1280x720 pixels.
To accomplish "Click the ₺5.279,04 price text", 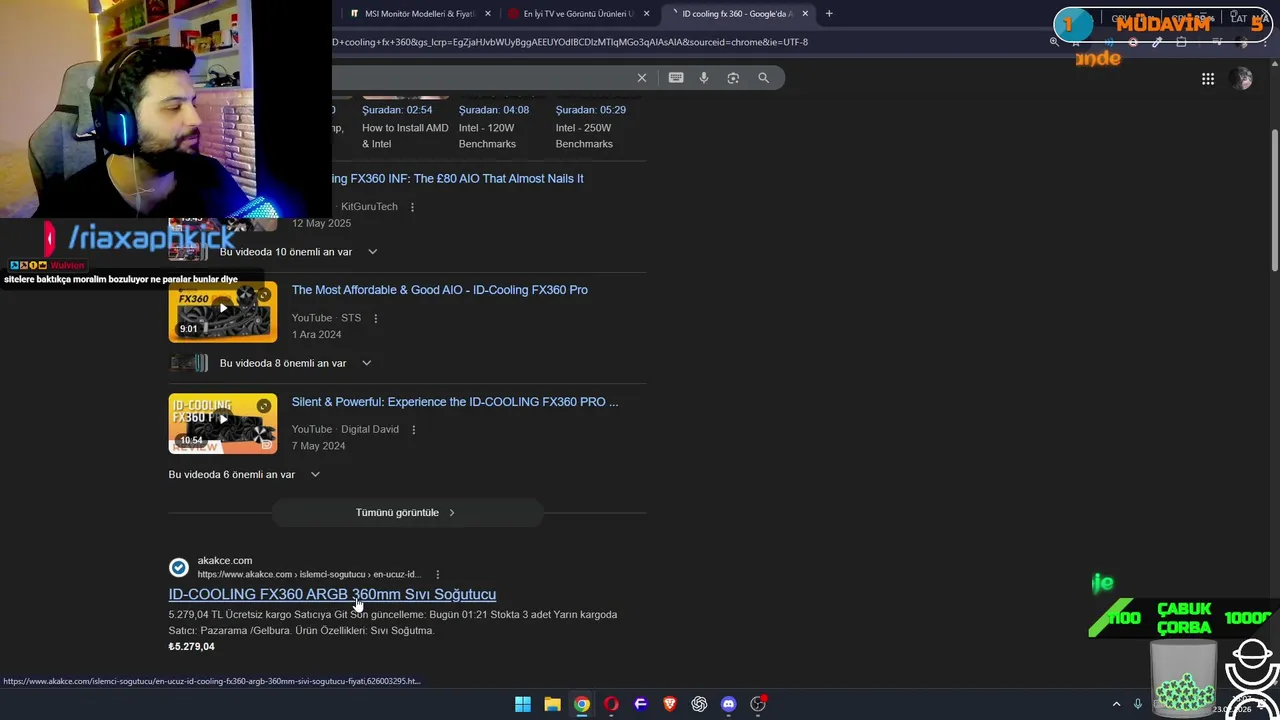I will tap(192, 647).
